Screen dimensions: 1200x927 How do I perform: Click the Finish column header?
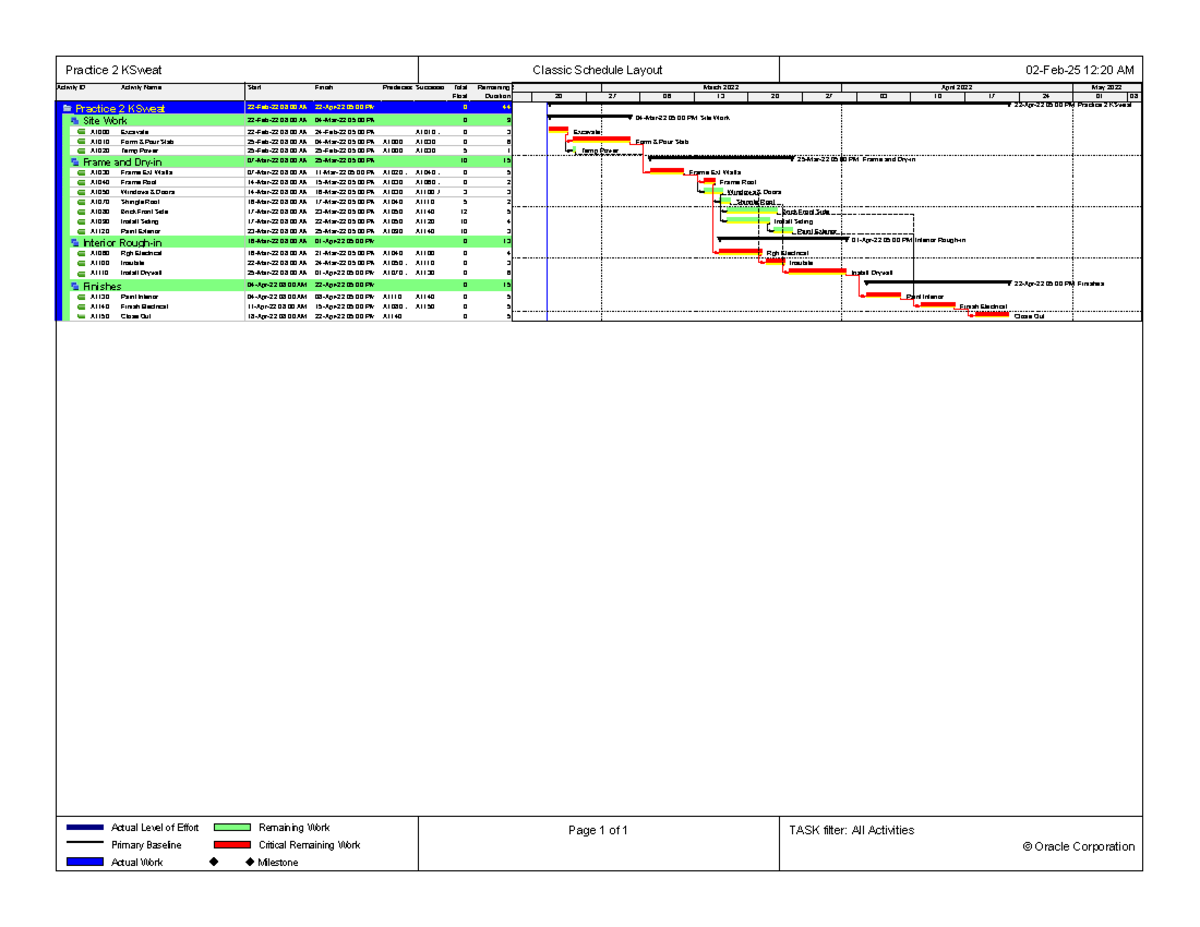325,88
